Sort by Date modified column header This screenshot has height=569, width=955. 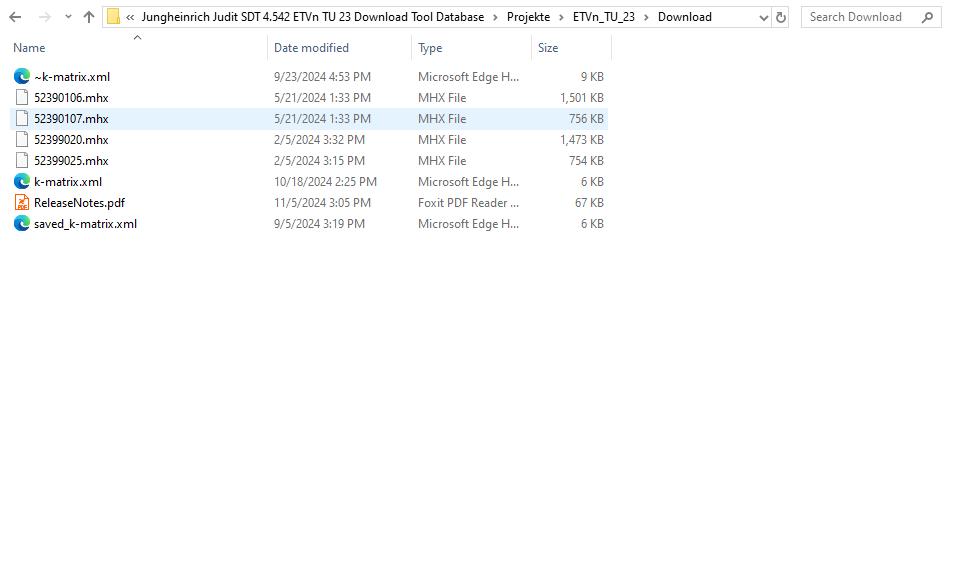point(311,48)
